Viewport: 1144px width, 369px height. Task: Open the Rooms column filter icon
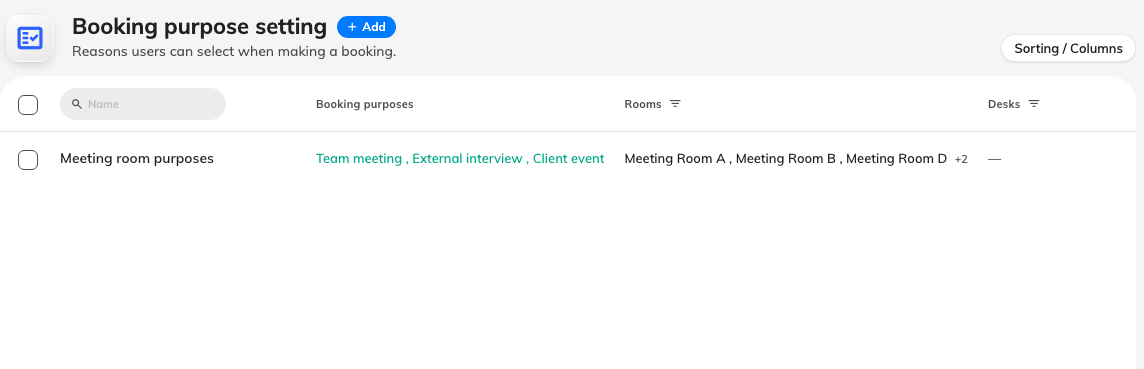(675, 104)
